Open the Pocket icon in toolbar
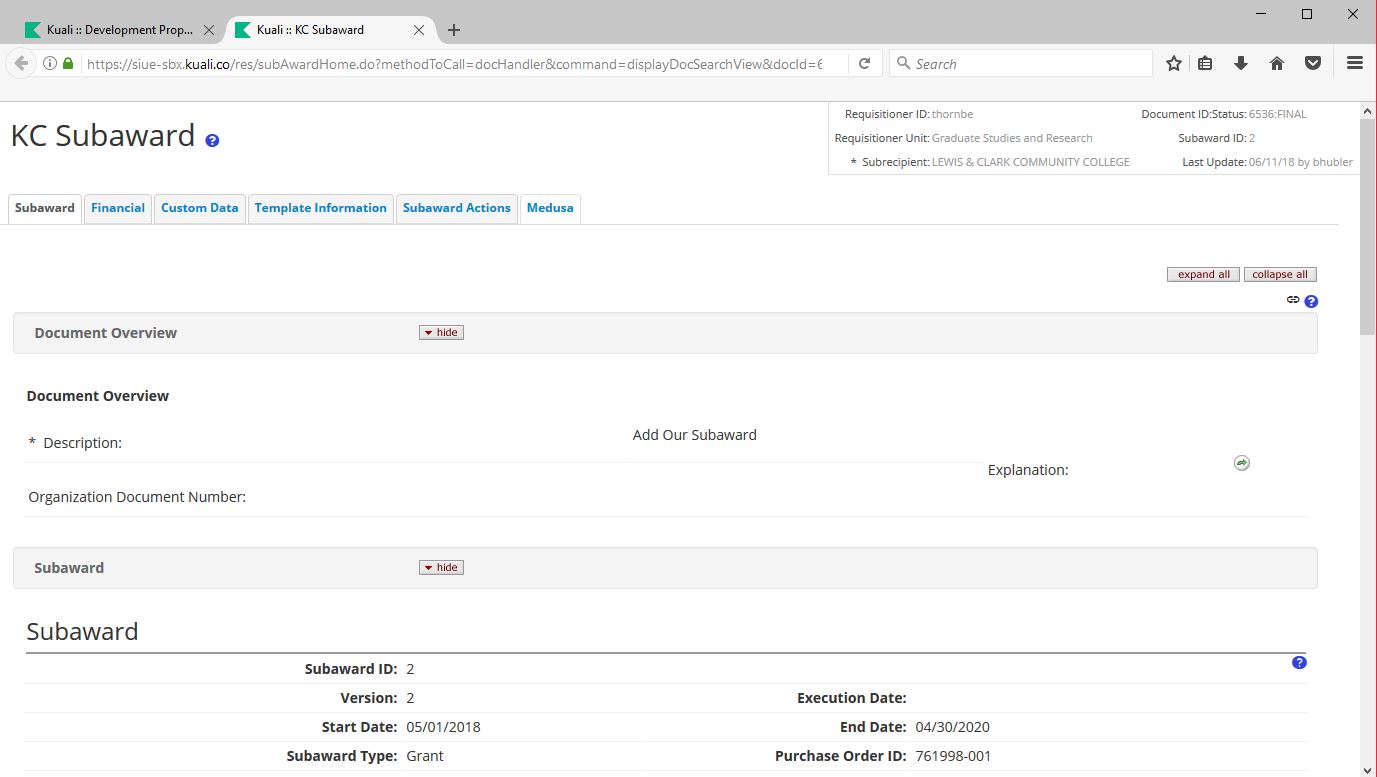 1313,63
